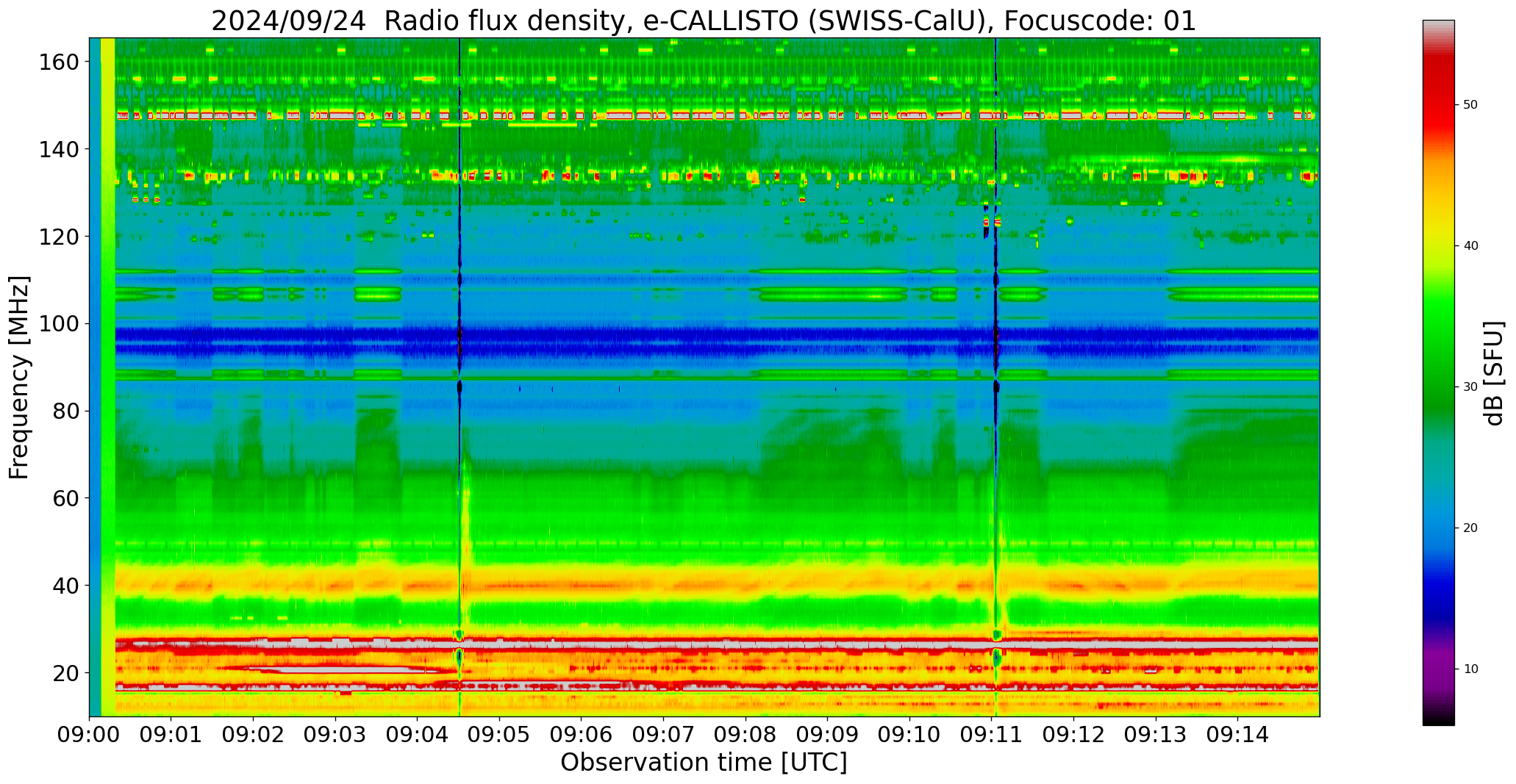Click the 160 frequency tick label
Screen dimensions: 1516x784
click(58, 62)
